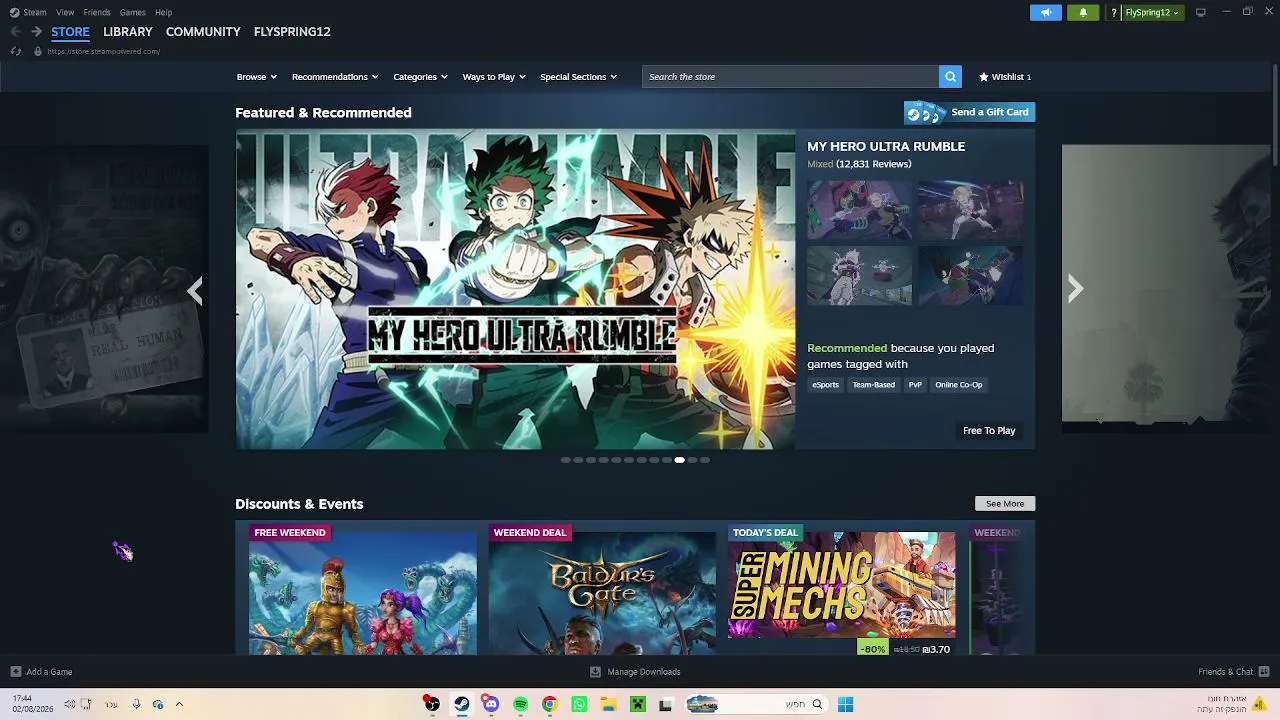Viewport: 1280px width, 720px height.
Task: Click the Free To Play label
Action: (x=989, y=431)
